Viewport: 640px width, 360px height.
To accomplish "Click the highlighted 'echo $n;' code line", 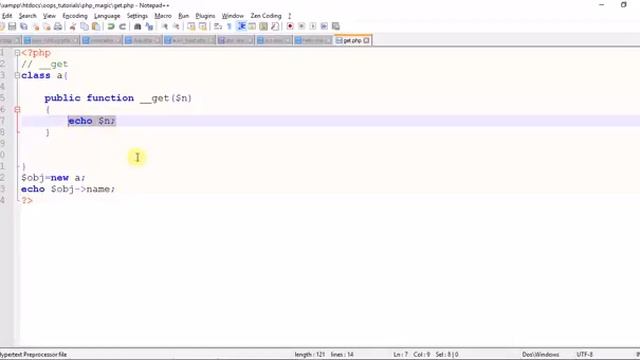I will pos(92,121).
